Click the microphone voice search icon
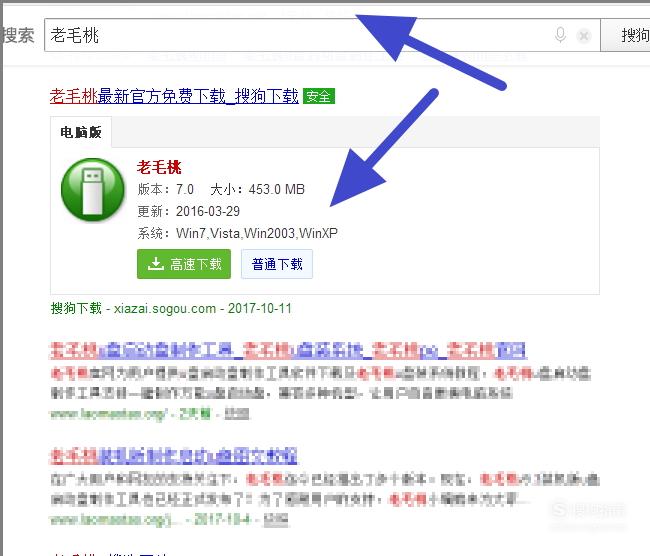The image size is (650, 556). point(560,35)
